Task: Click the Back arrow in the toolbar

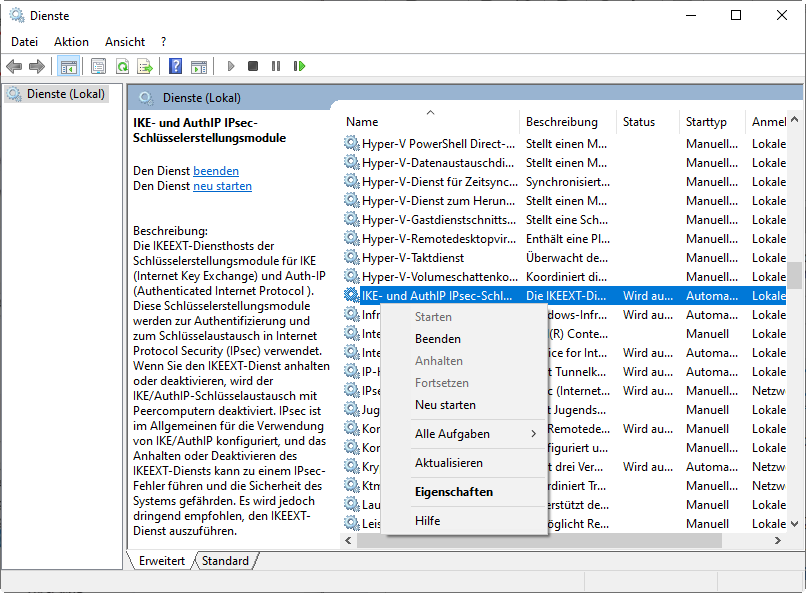Action: tap(14, 66)
